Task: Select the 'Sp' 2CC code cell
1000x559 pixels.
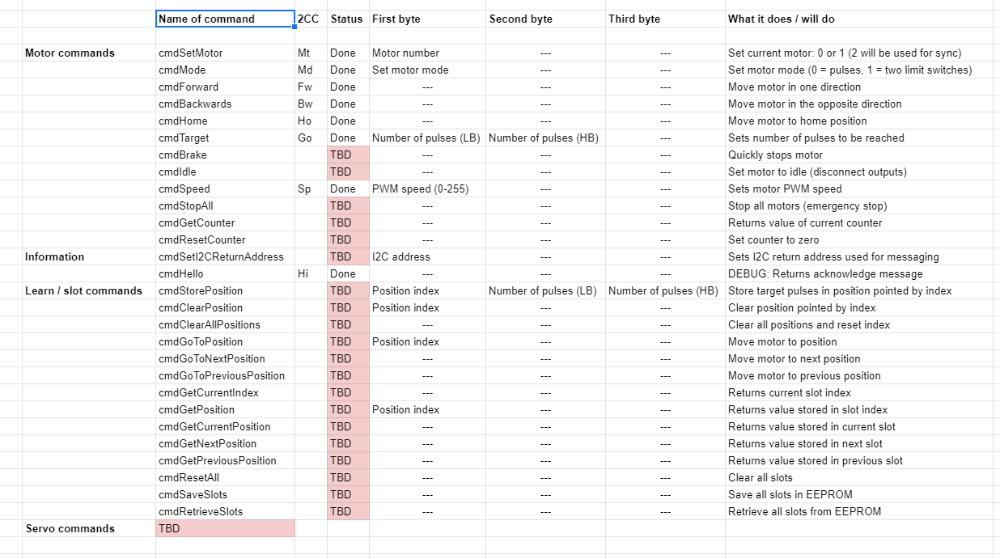Action: tap(311, 189)
